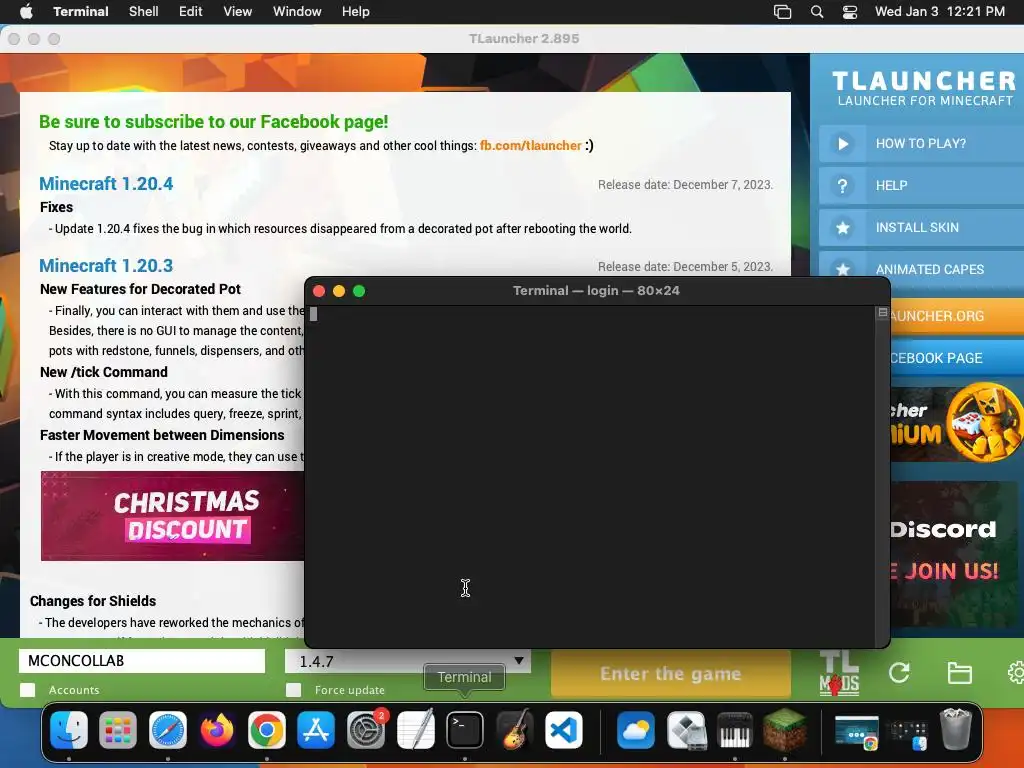Open the Apple menu
This screenshot has width=1024, height=768.
coord(27,11)
